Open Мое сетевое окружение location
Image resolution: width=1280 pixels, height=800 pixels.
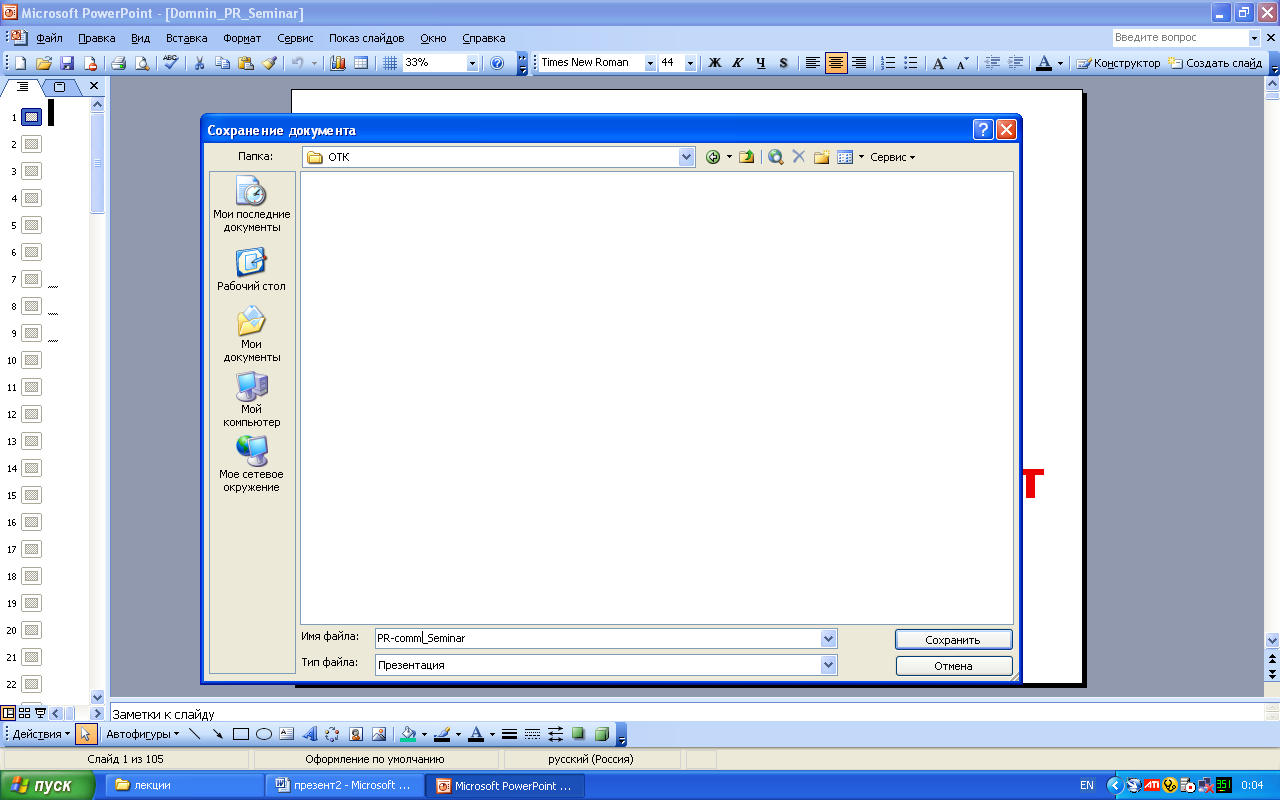(x=252, y=464)
